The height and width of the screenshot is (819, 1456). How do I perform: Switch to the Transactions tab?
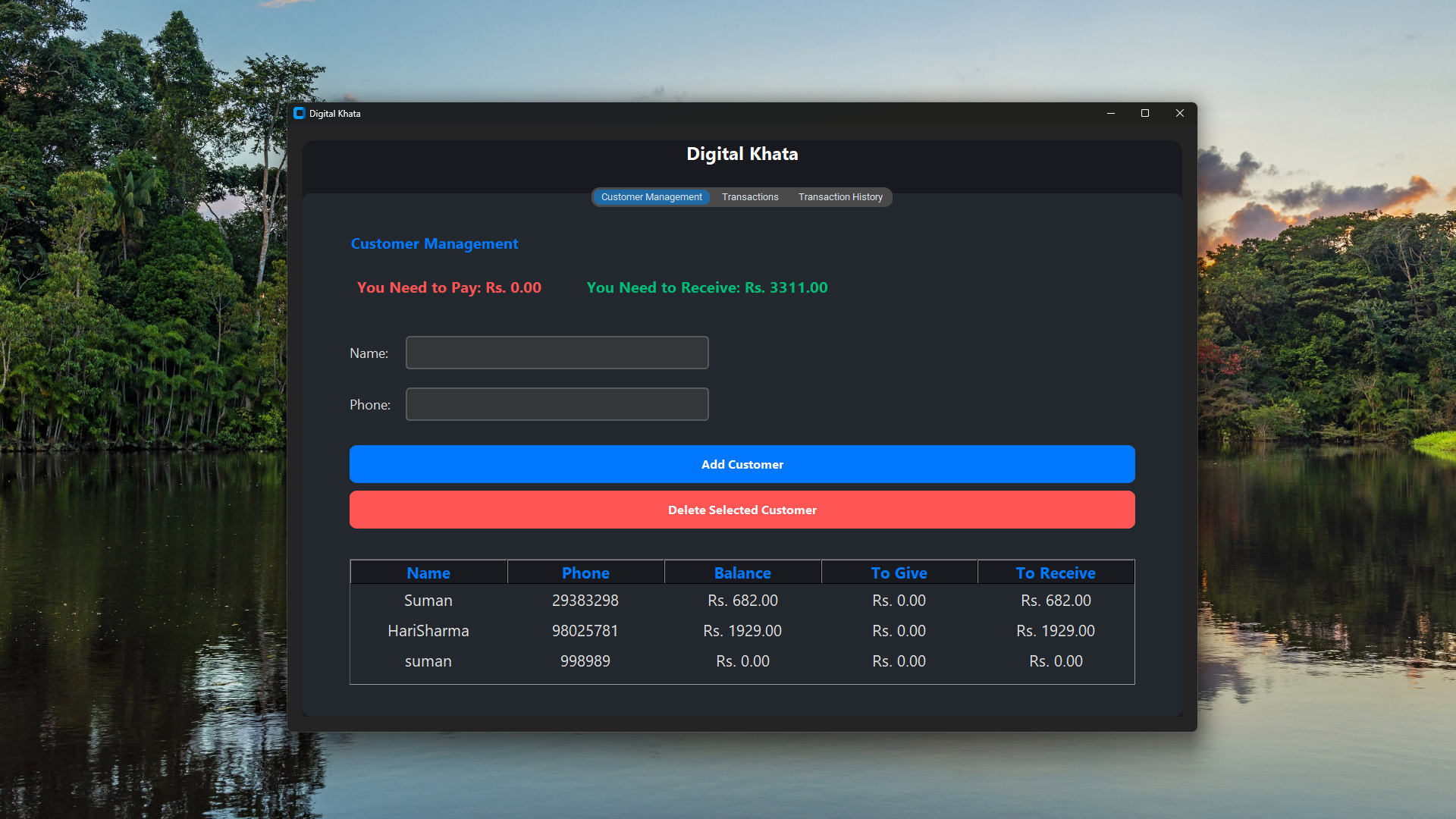(749, 196)
